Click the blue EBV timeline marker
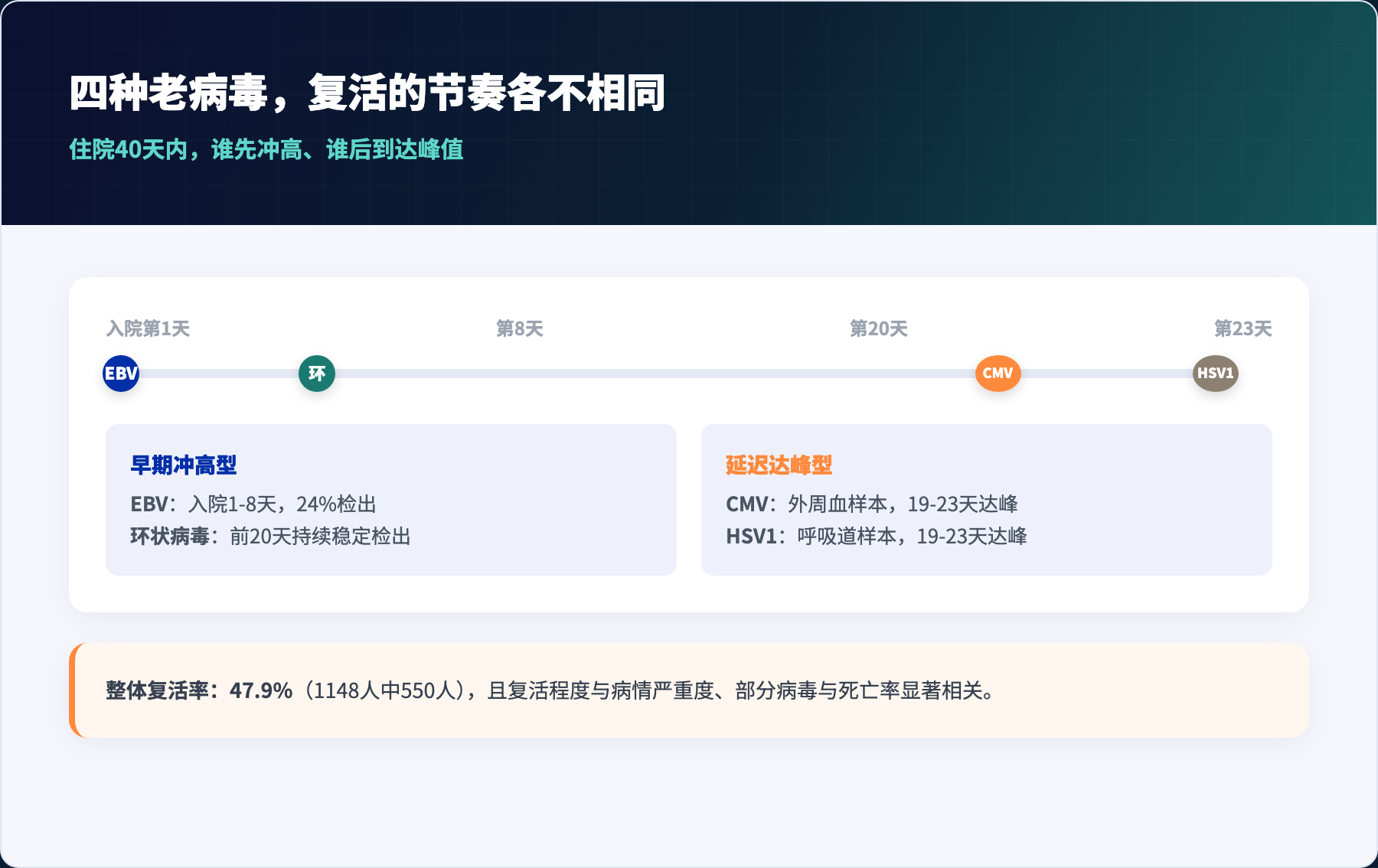 point(121,374)
